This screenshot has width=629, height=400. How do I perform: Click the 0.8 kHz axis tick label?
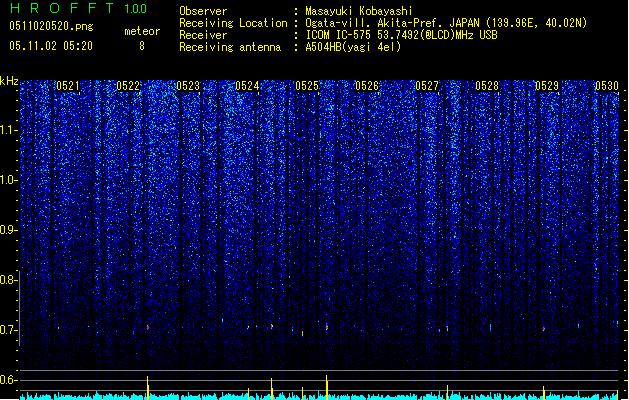9,280
